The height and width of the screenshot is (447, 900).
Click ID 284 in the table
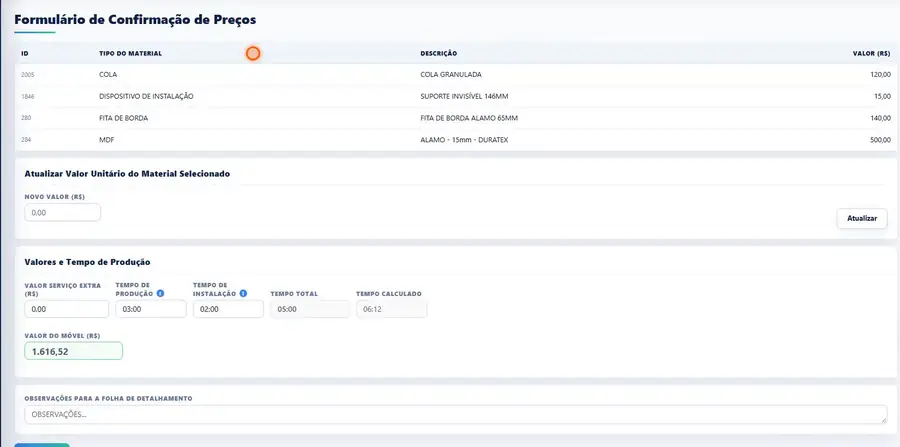pos(26,139)
